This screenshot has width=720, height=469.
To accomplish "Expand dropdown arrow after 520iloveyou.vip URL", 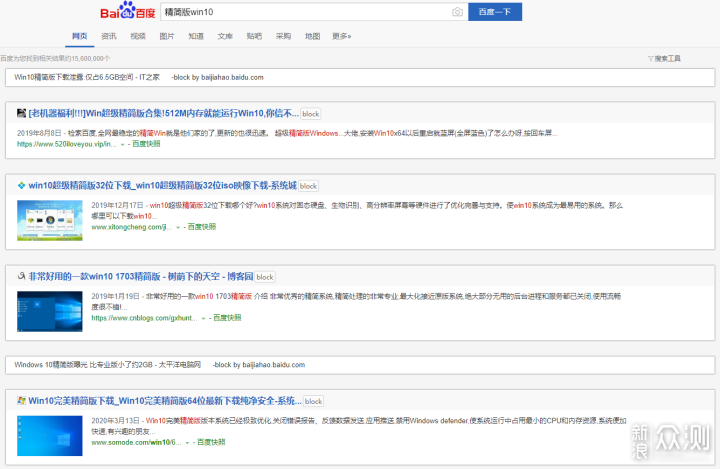I will pos(123,145).
